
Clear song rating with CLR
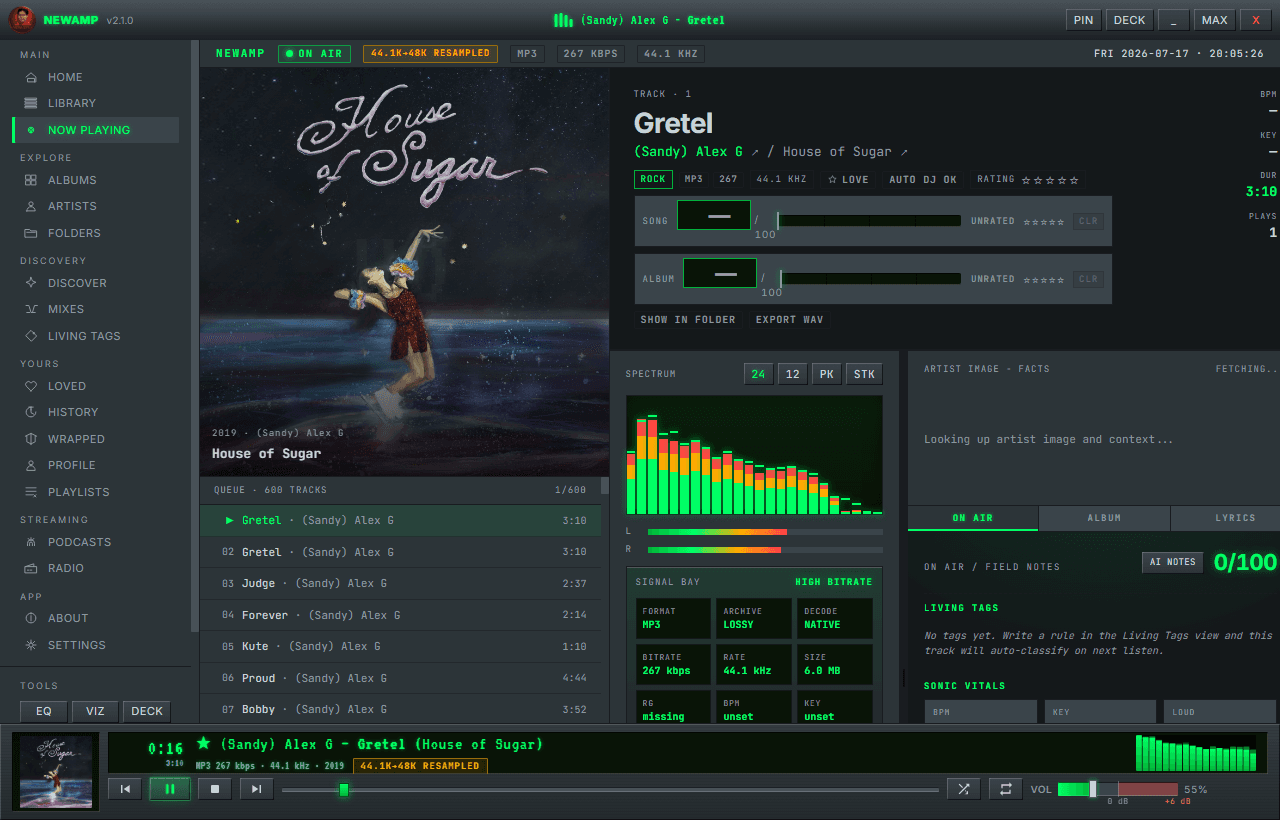click(1088, 221)
